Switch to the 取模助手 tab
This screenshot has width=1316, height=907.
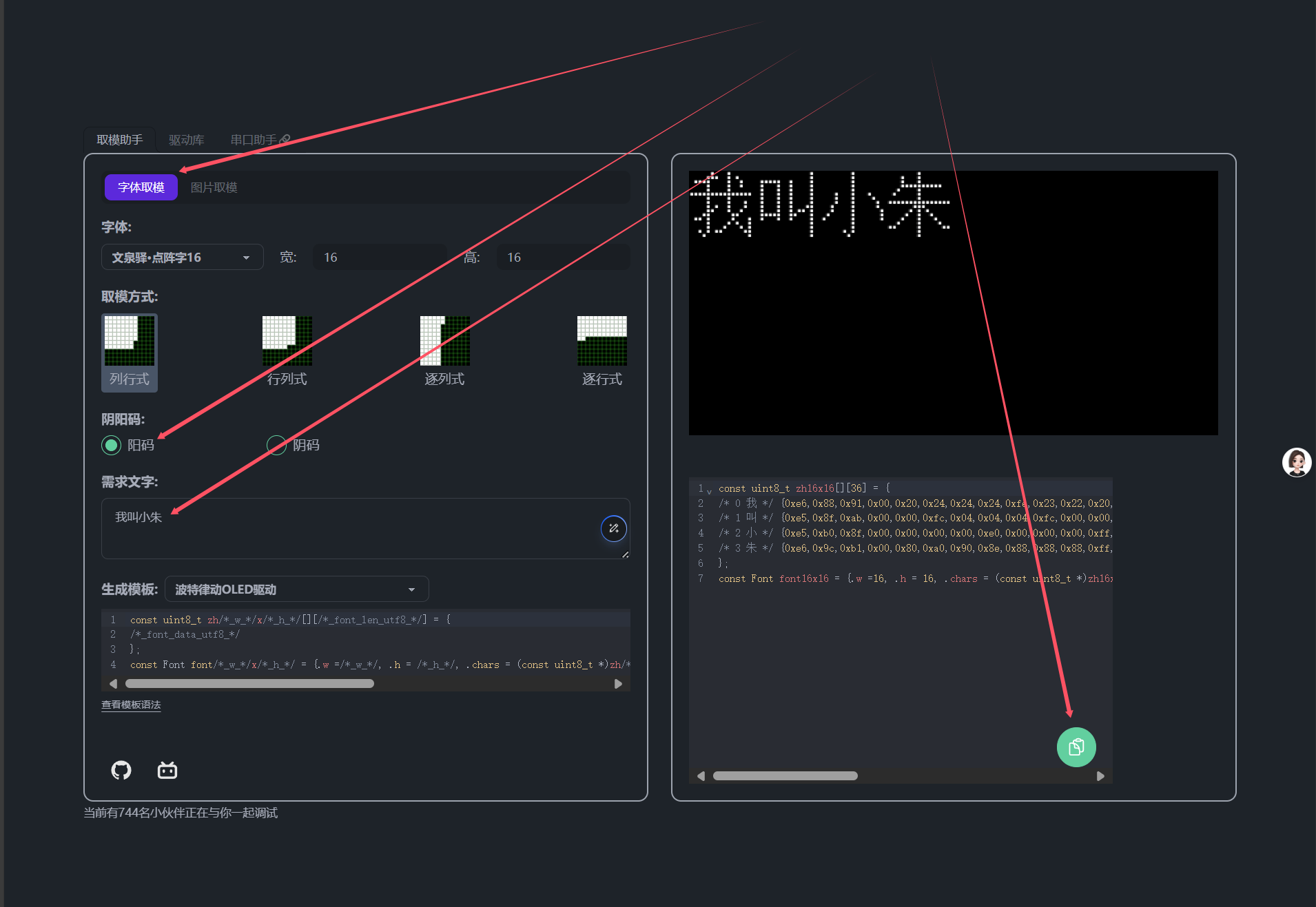120,140
